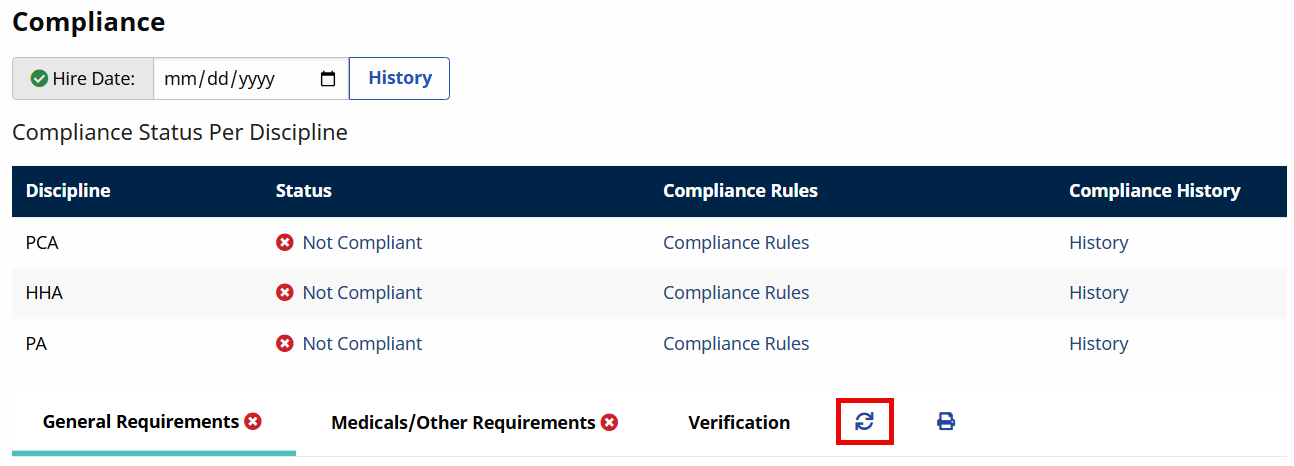This screenshot has height=466, width=1294.
Task: Switch to the General Requirements tab
Action: pyautogui.click(x=141, y=422)
